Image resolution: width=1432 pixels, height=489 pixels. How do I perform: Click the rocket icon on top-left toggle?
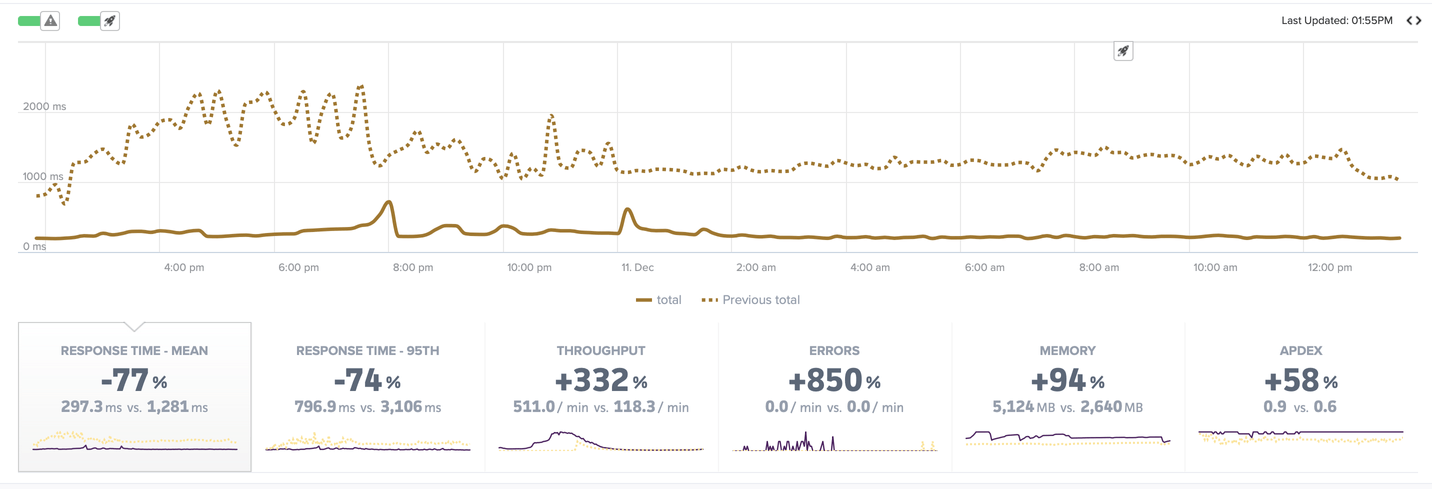coord(110,20)
